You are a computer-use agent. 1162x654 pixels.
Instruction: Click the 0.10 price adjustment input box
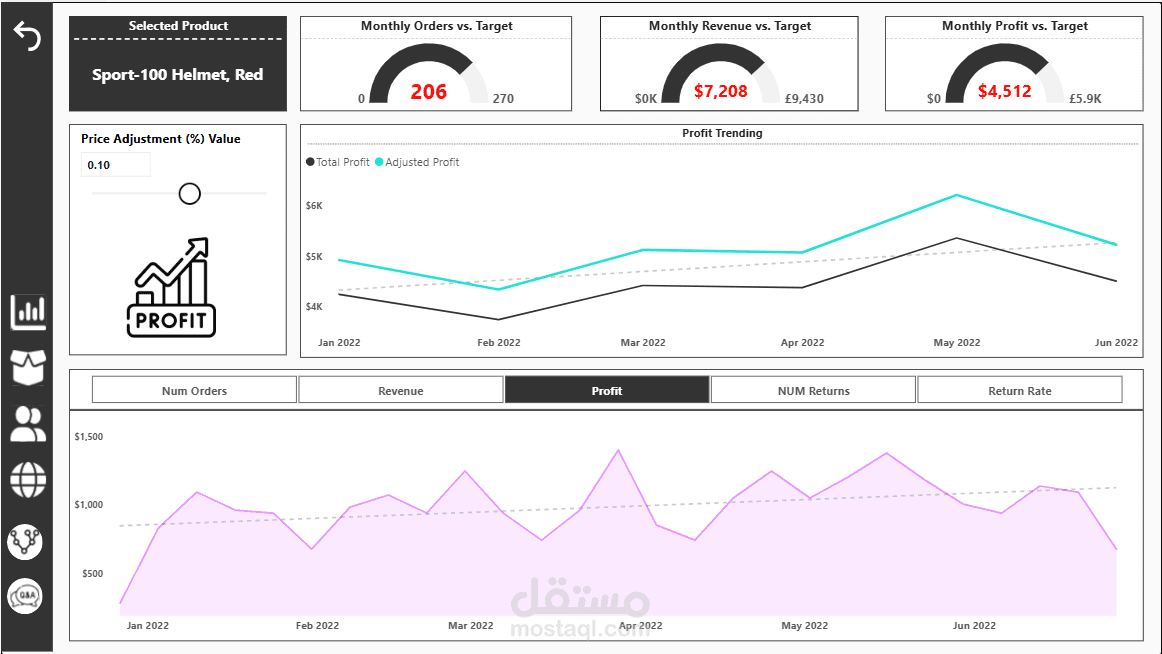click(116, 164)
